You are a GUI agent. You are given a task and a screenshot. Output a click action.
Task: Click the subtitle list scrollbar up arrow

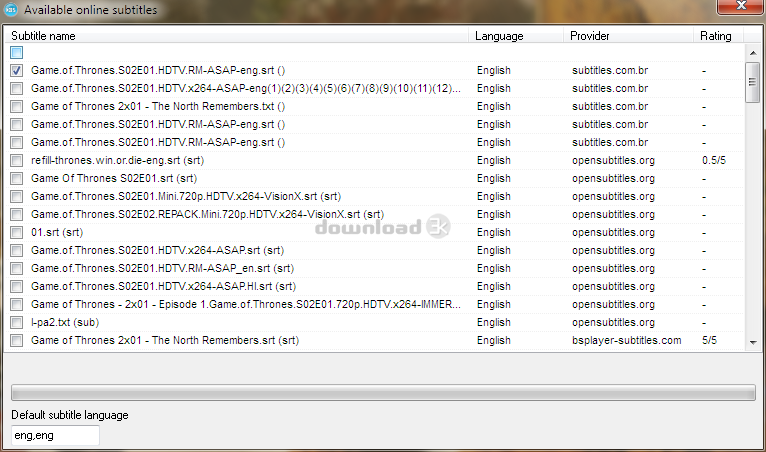coord(753,53)
